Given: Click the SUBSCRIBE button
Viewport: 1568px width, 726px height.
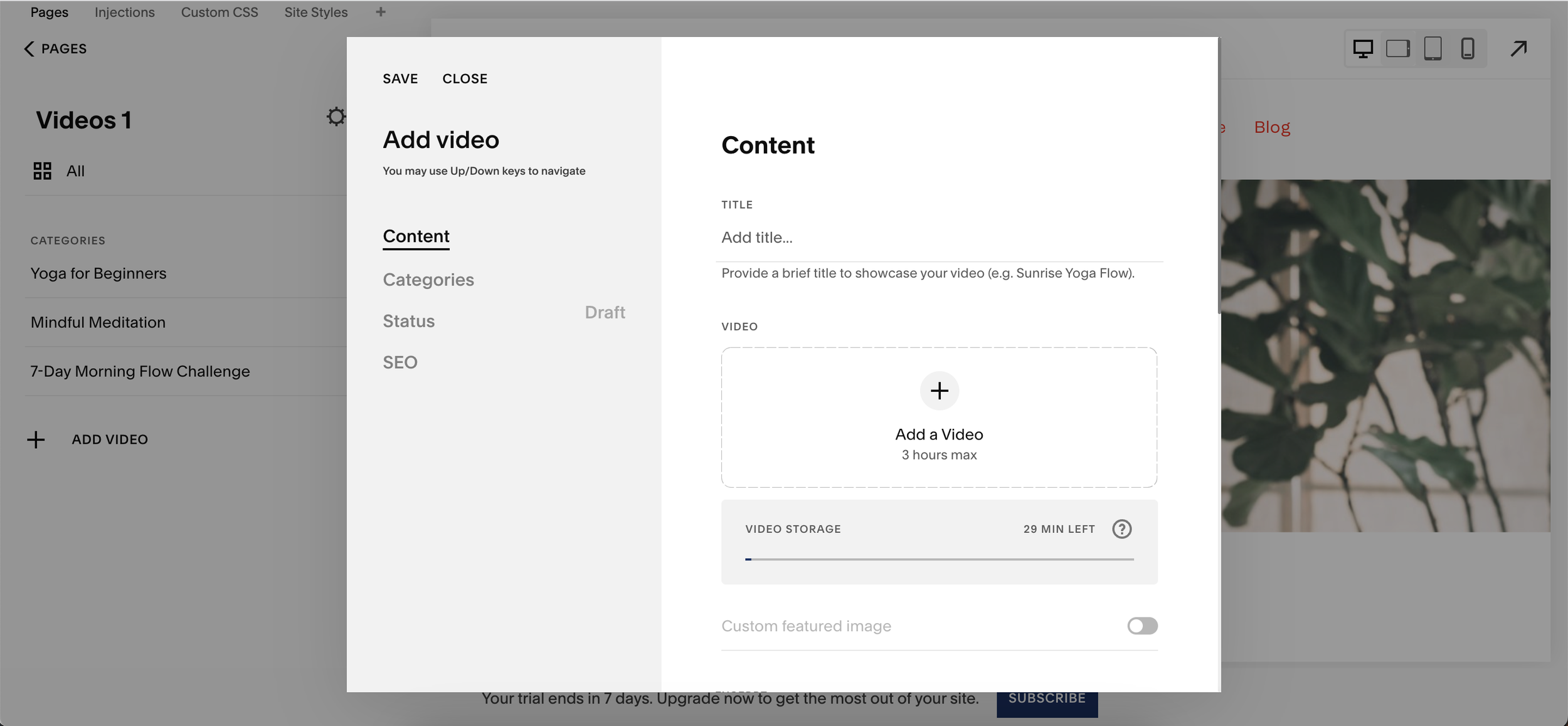Looking at the screenshot, I should pos(1046,703).
